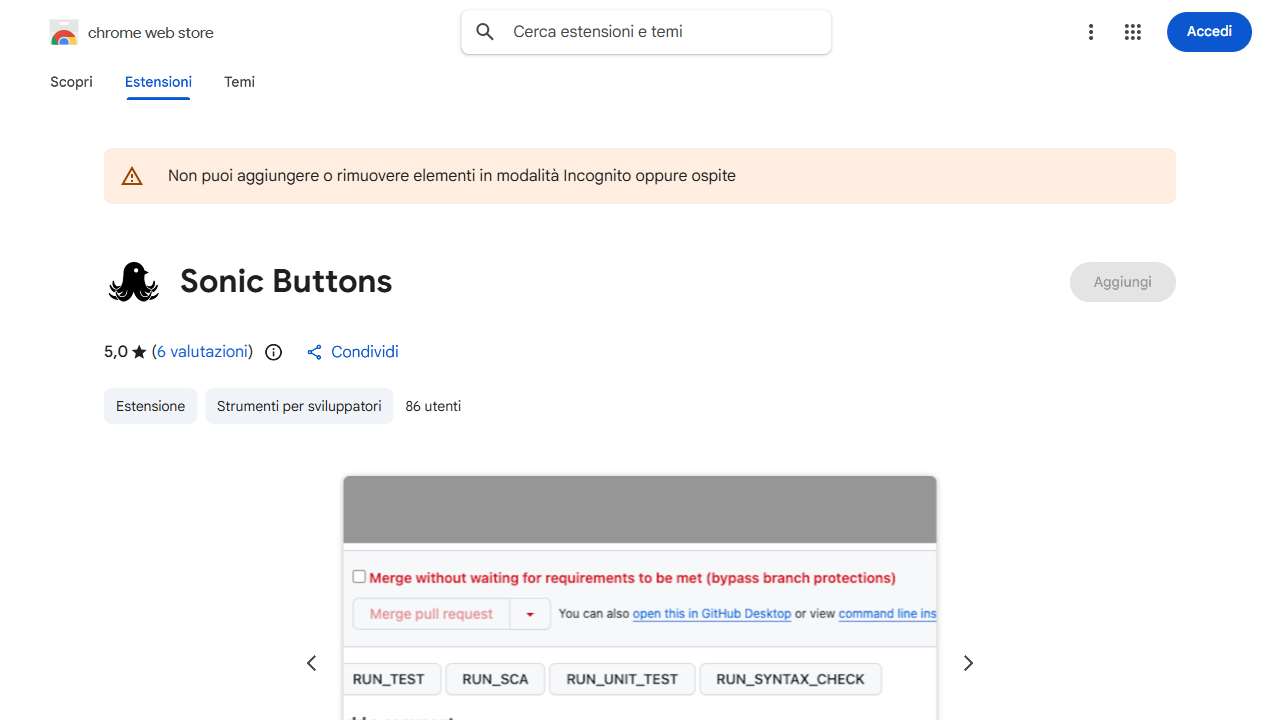Click the Aggiungi button
The height and width of the screenshot is (720, 1280).
click(x=1122, y=281)
